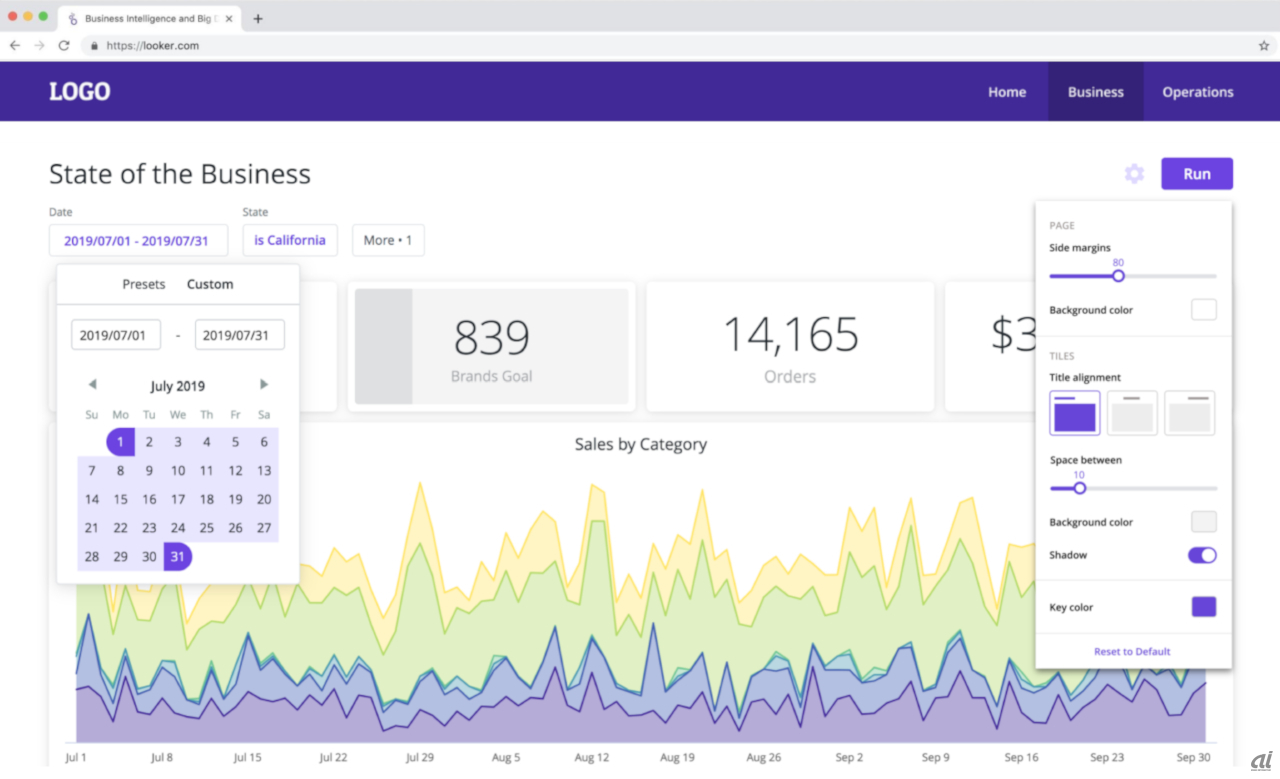This screenshot has height=779, width=1280.
Task: Open Operations in the navigation bar
Action: [x=1197, y=92]
